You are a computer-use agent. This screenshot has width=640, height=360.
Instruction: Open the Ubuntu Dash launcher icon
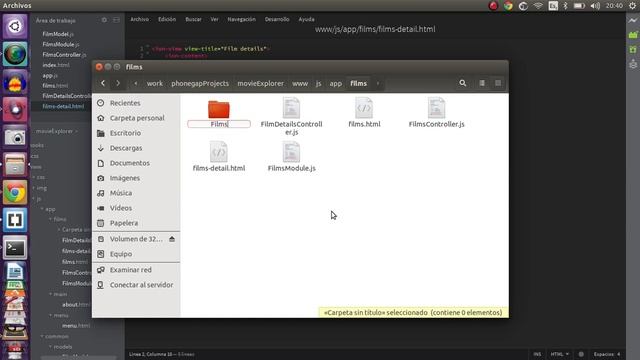tap(15, 27)
